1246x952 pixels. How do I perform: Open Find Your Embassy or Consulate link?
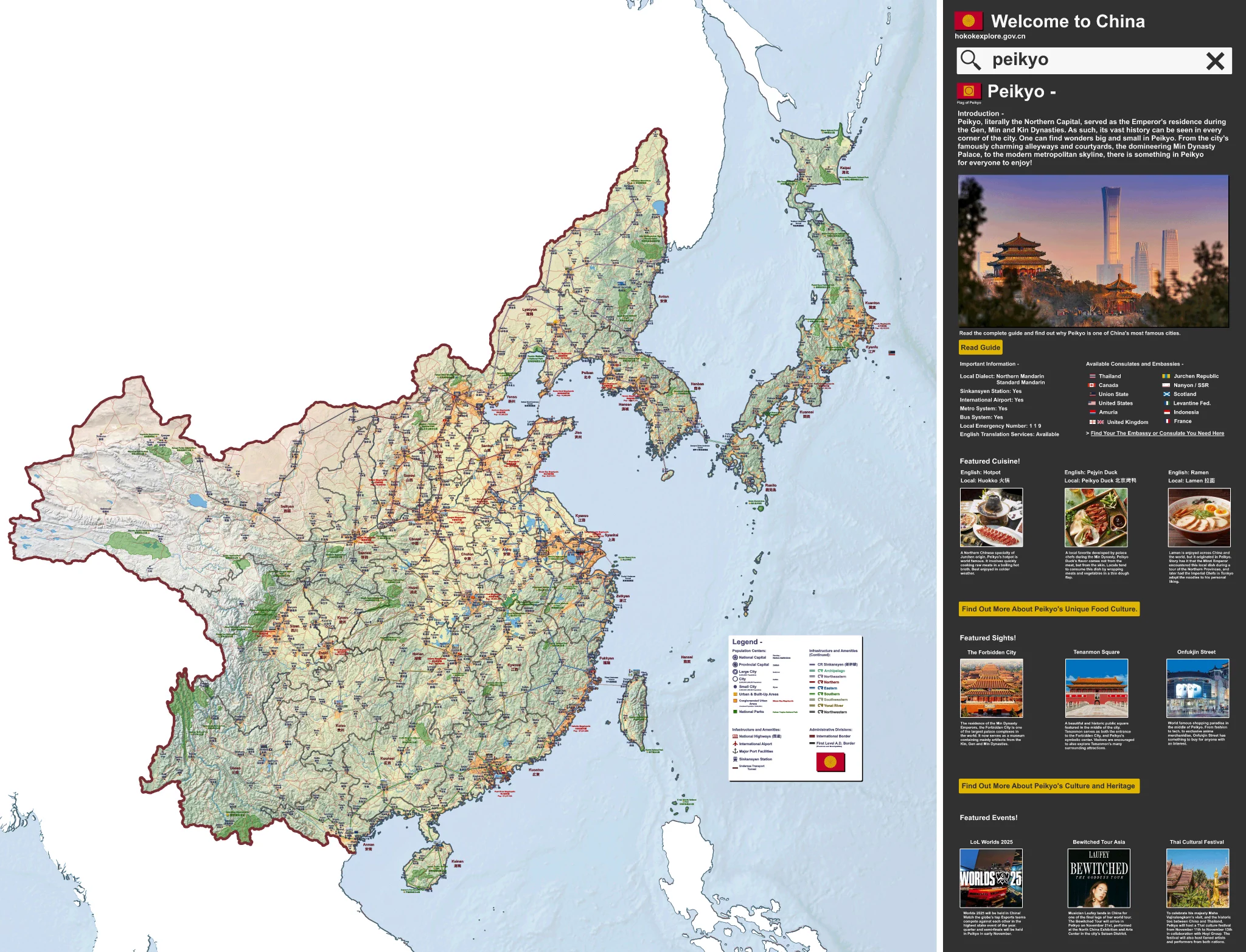click(x=1157, y=433)
